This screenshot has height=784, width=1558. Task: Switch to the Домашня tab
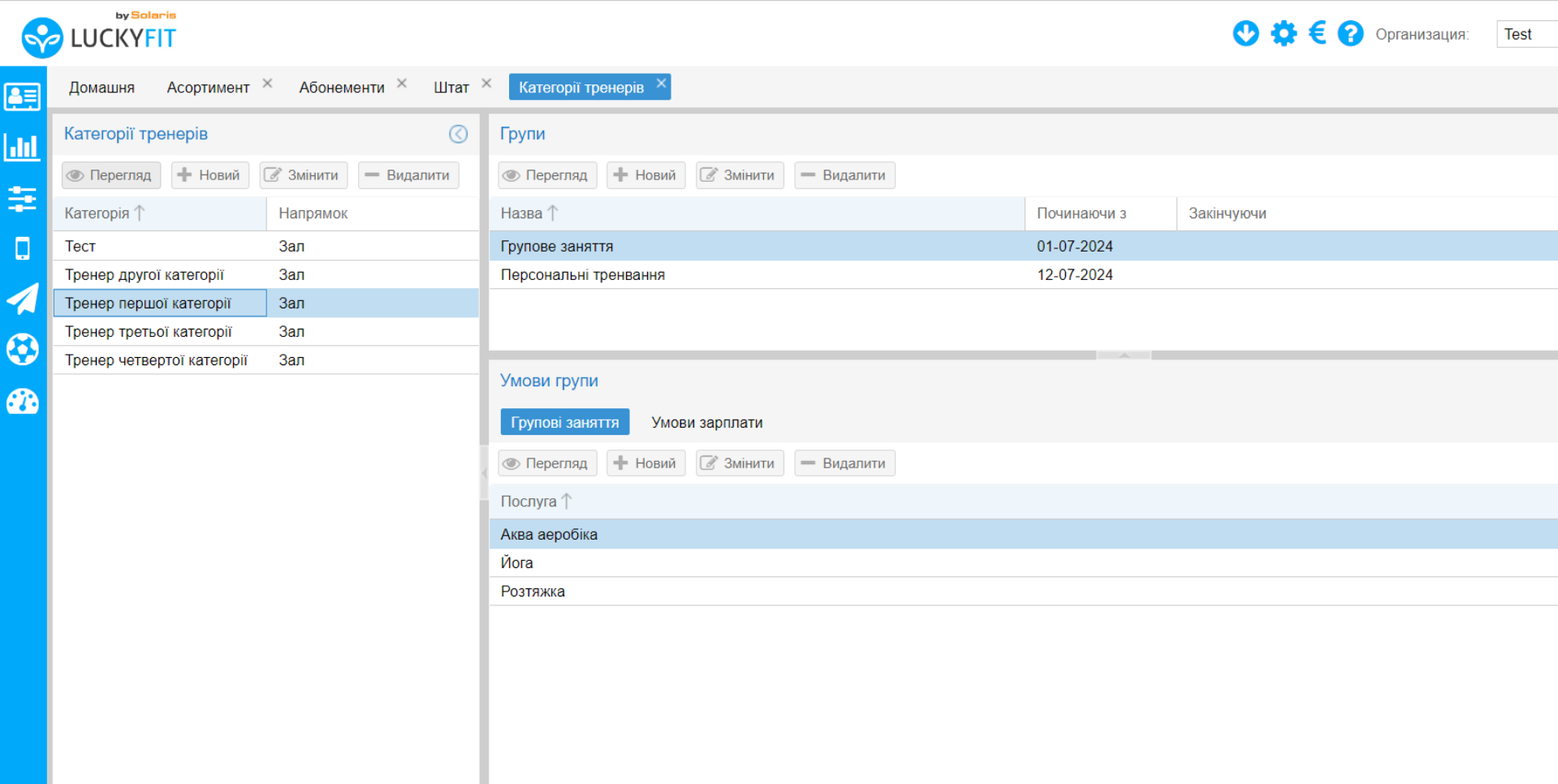click(x=101, y=87)
